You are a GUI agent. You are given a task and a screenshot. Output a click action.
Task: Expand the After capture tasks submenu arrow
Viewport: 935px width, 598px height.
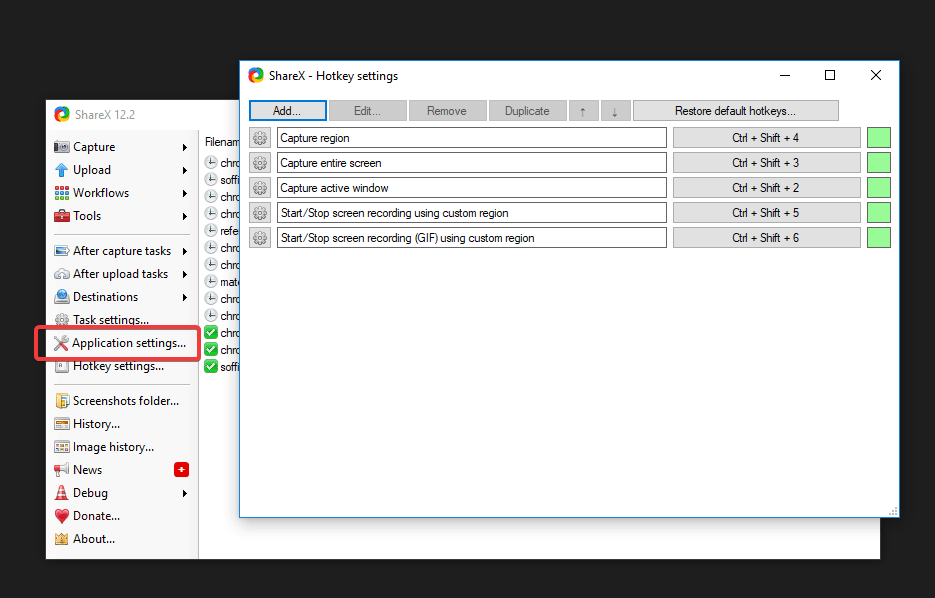(185, 251)
